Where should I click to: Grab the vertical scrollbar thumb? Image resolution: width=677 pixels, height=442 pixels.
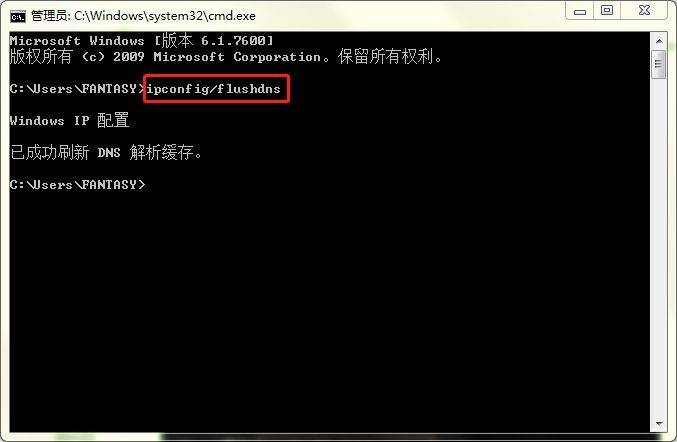pyautogui.click(x=659, y=64)
